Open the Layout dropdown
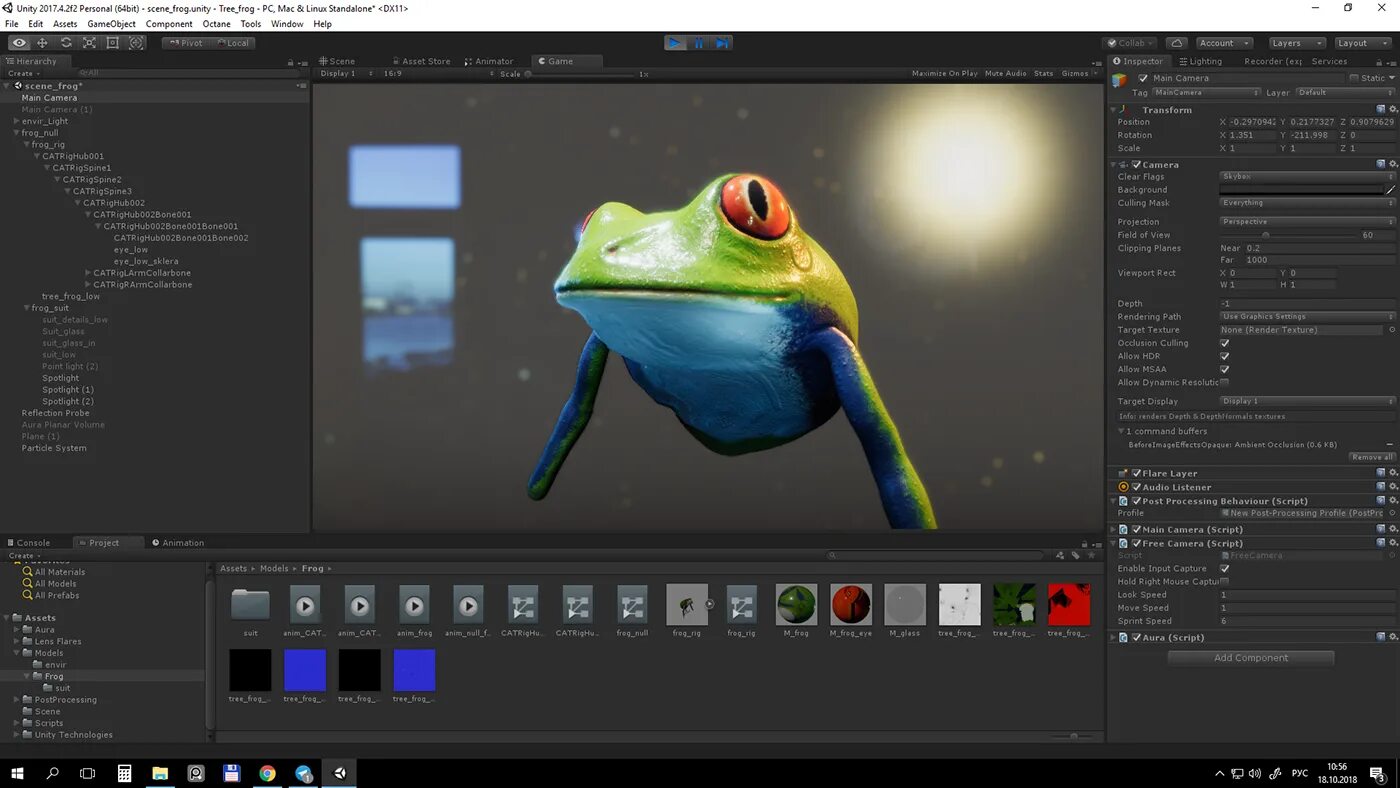Image resolution: width=1400 pixels, height=788 pixels. coord(1361,43)
